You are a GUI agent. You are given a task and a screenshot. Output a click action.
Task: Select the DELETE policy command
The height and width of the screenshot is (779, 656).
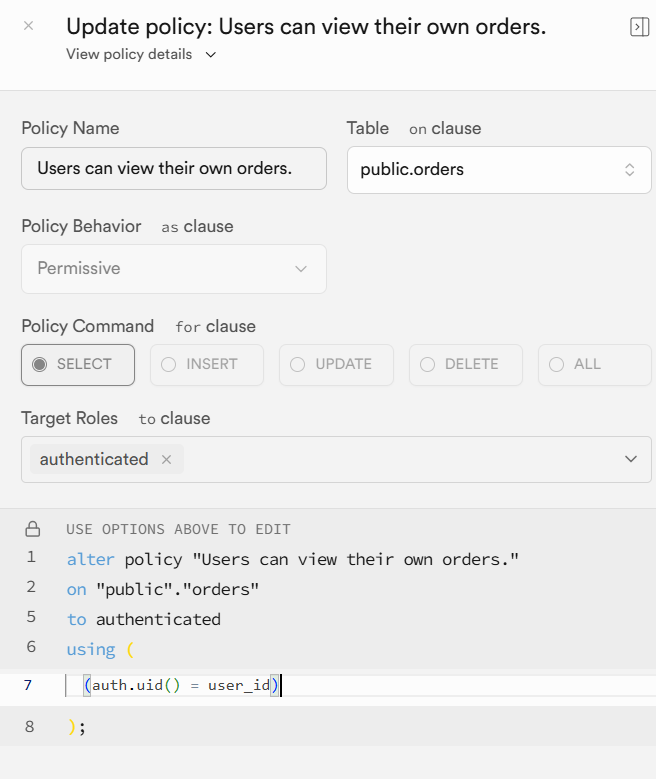click(465, 365)
